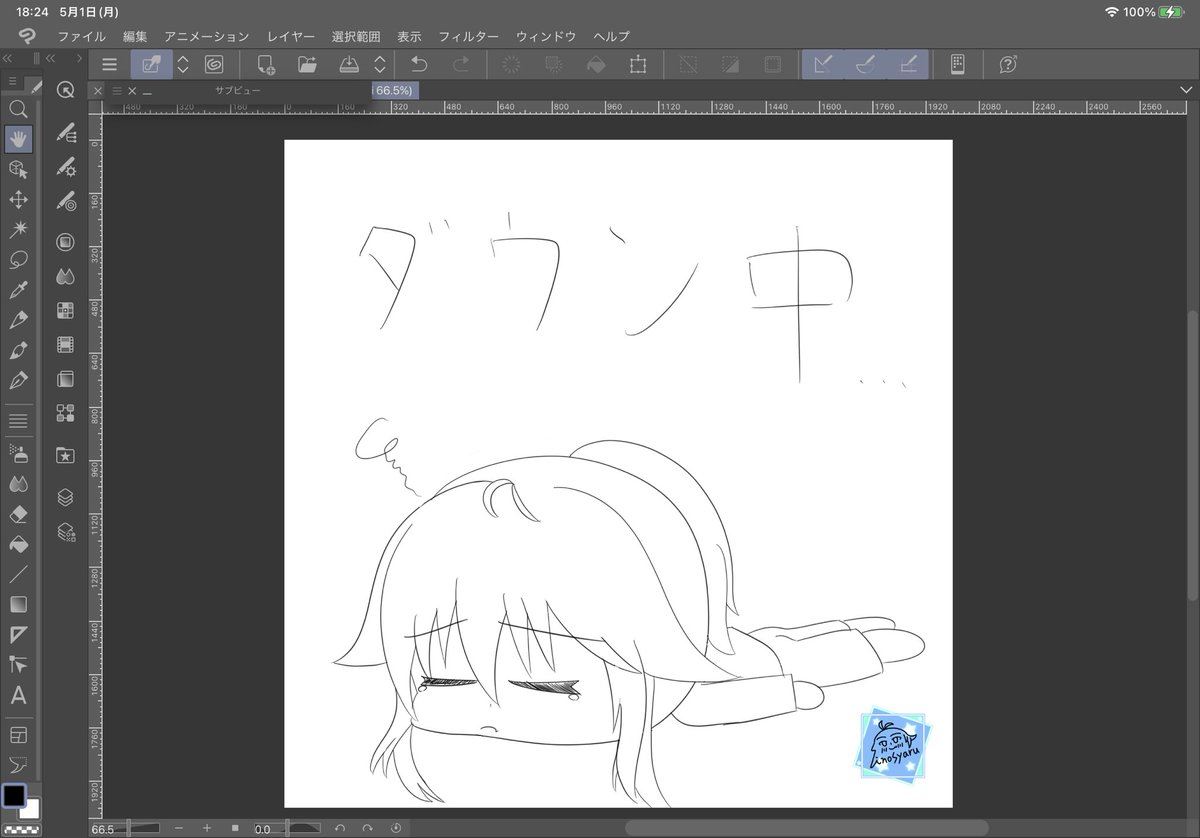
Task: Toggle Snap to Grid
Action: point(909,64)
